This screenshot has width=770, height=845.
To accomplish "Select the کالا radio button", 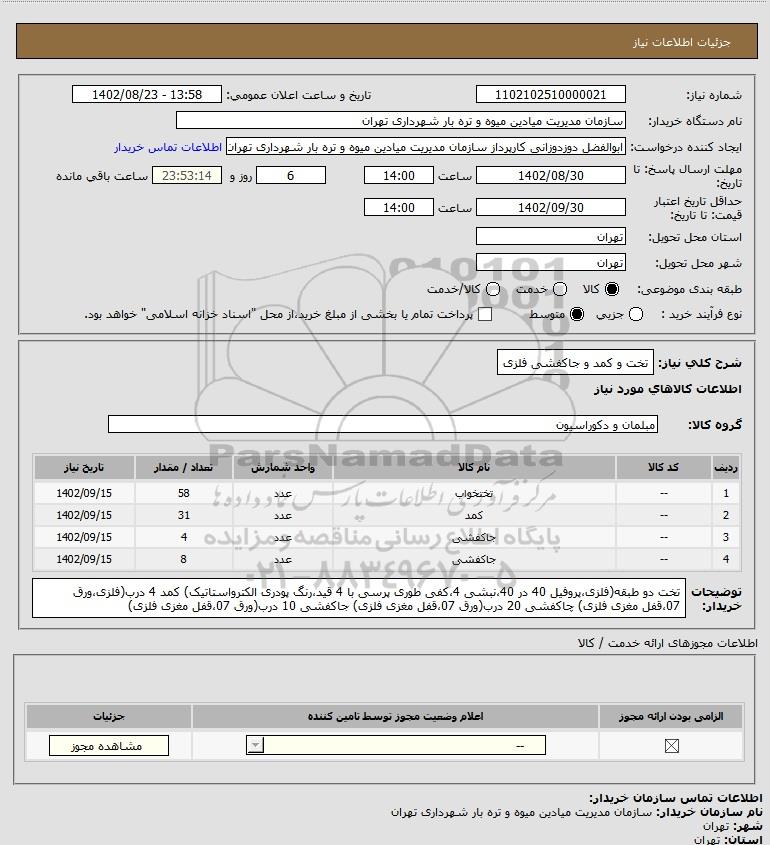I will (612, 289).
